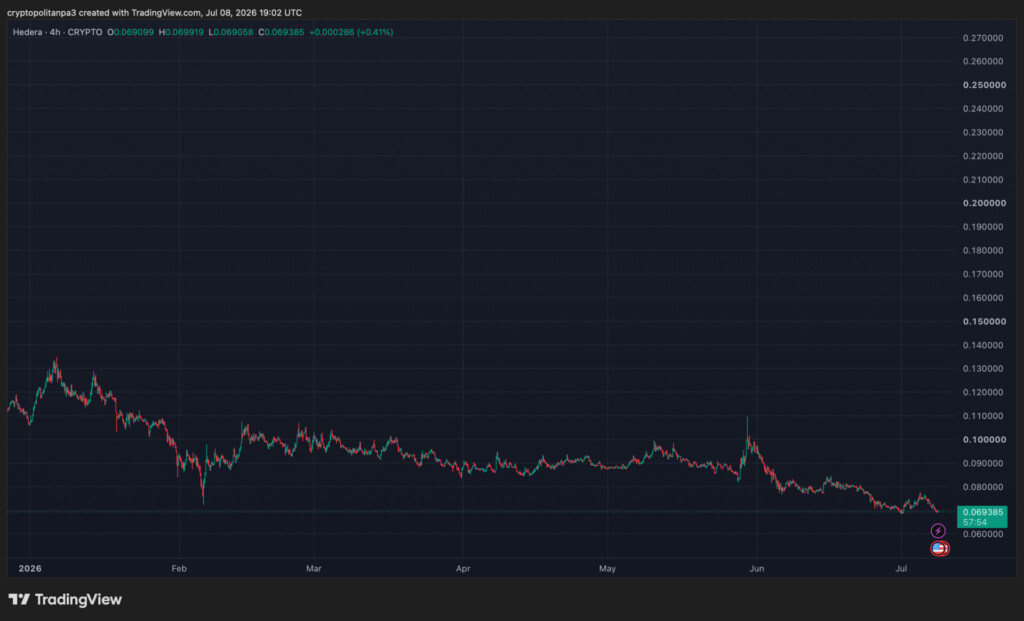Click the 0.180000 price axis label

983,250
